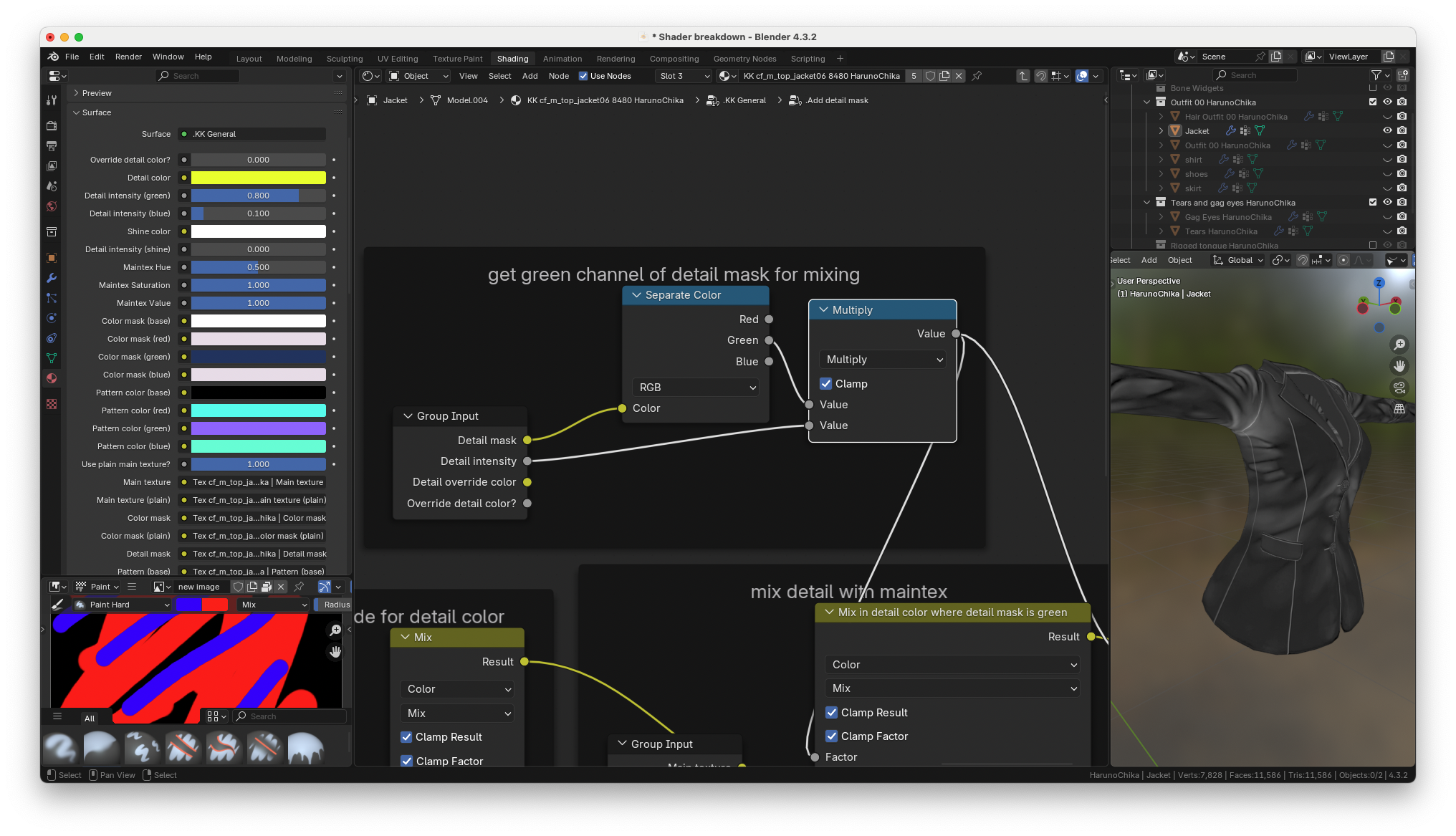Image resolution: width=1456 pixels, height=836 pixels.
Task: Click the yellow Detail color swatch
Action: (258, 178)
